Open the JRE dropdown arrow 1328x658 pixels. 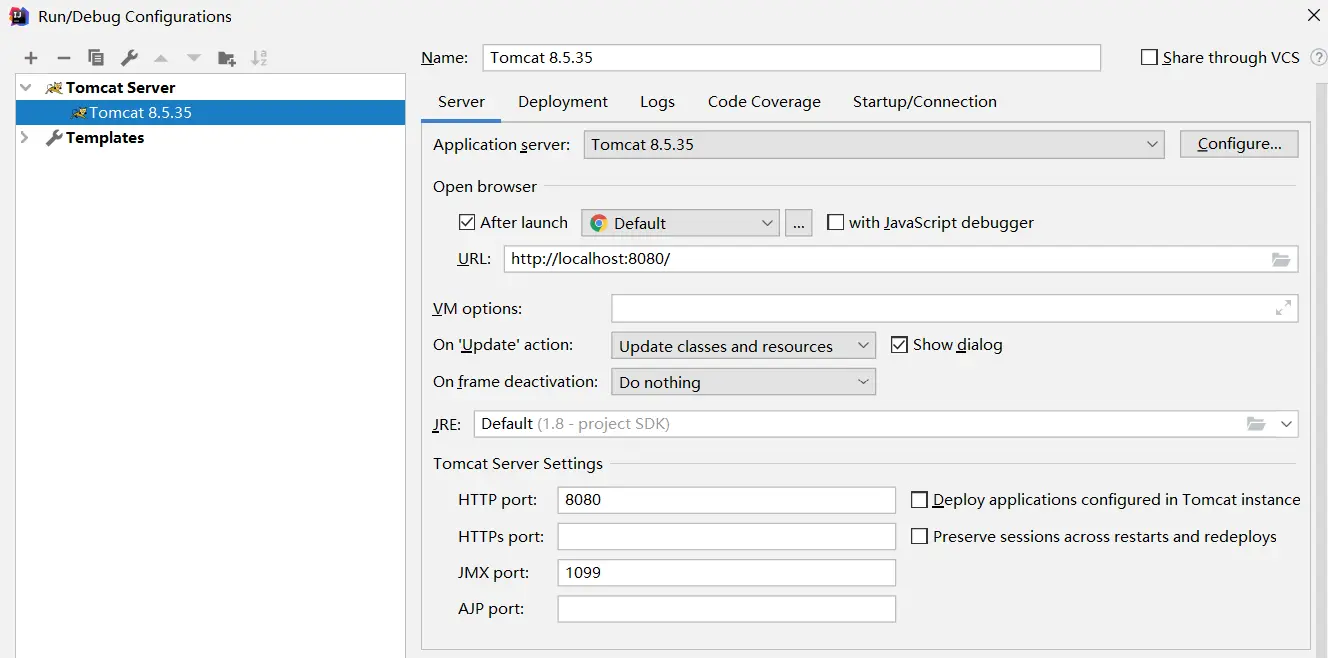pyautogui.click(x=1286, y=424)
